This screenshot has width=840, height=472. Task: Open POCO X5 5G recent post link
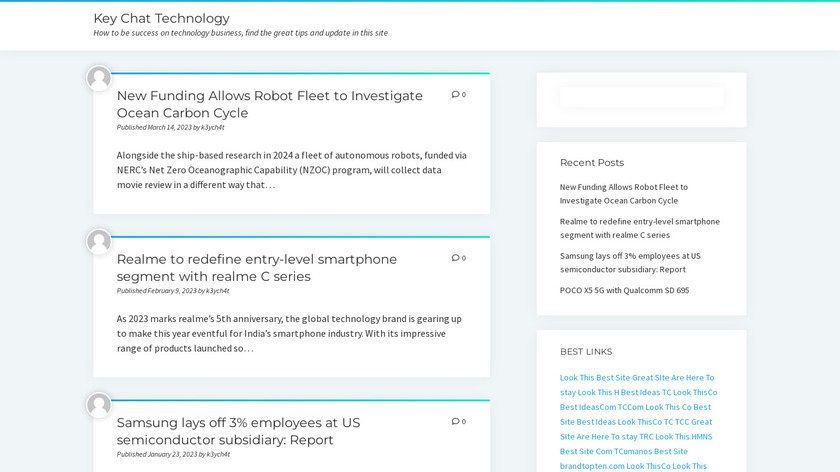point(624,290)
